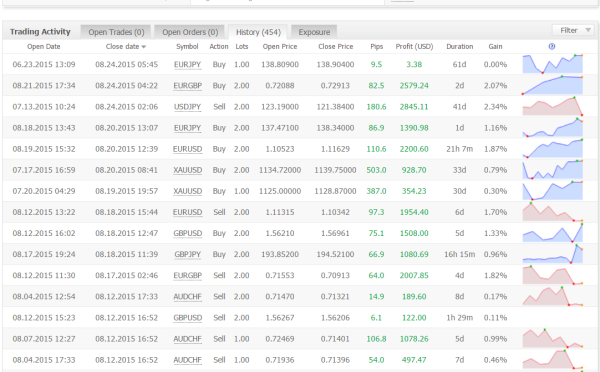View sparkline chart for 2200.60 profit trade
This screenshot has height=372, width=600.
553,148
